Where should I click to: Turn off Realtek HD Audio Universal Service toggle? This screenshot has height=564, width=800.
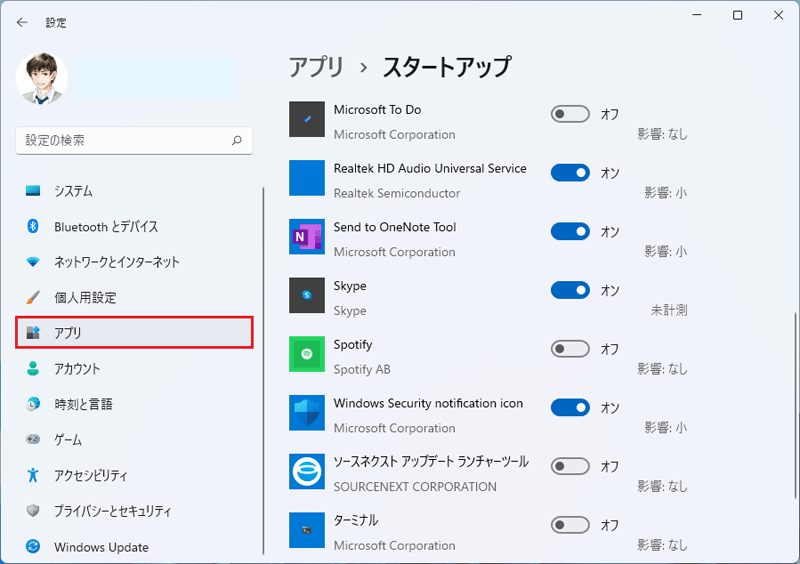pos(570,173)
